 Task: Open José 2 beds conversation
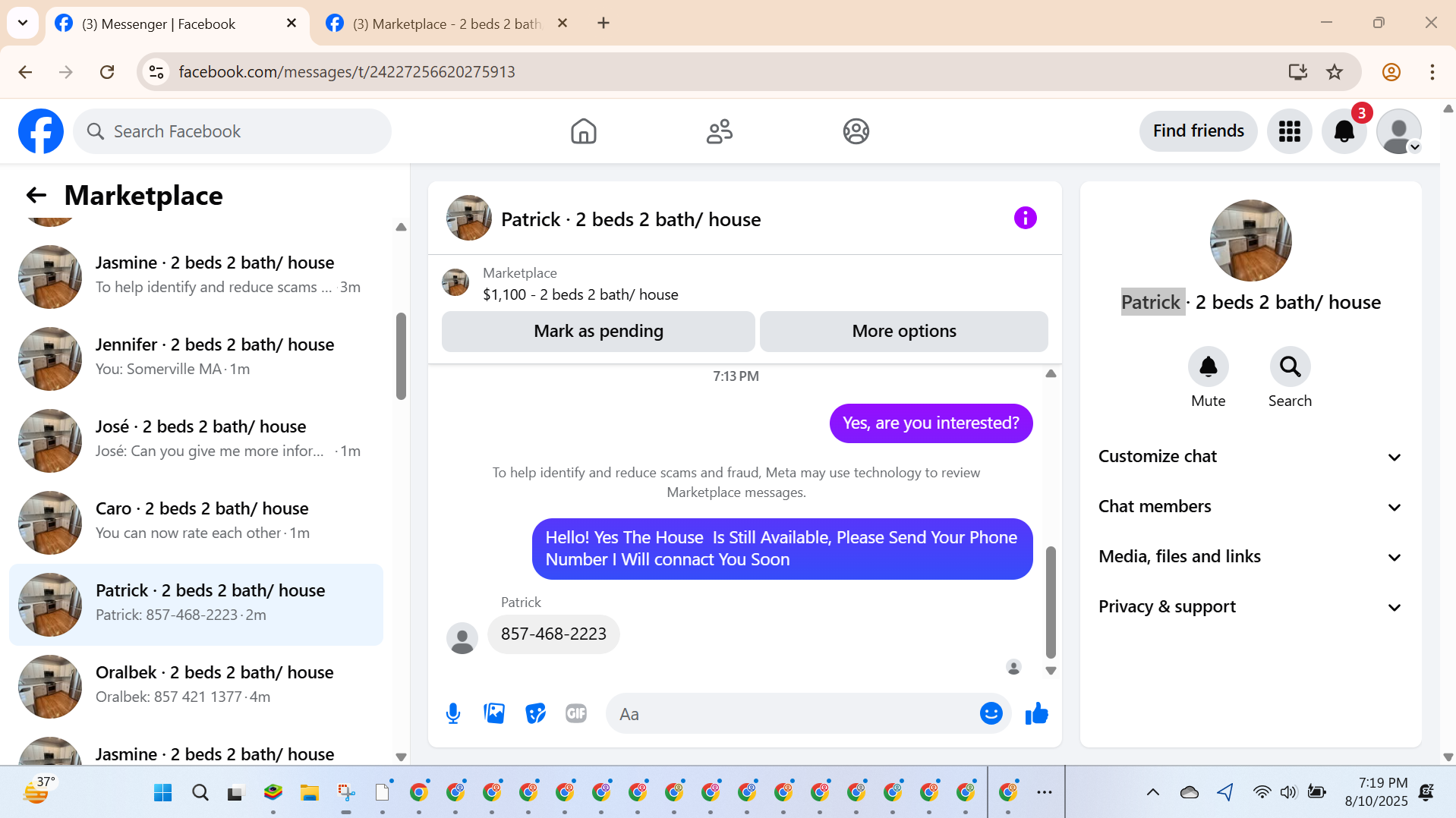(x=196, y=439)
